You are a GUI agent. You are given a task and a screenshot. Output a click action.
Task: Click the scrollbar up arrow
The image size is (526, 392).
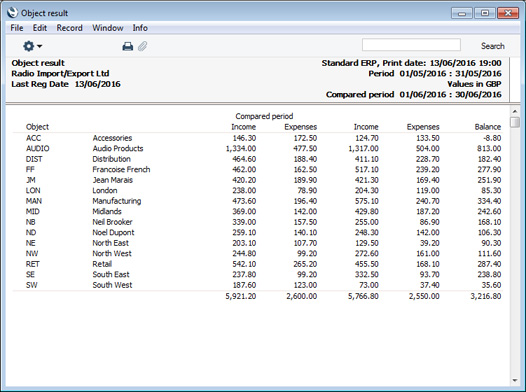pos(515,111)
